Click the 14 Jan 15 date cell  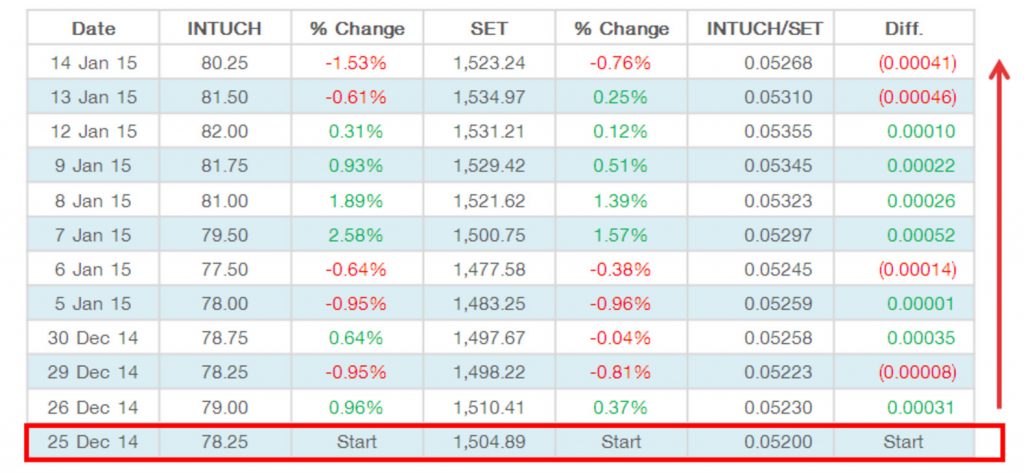(x=91, y=62)
